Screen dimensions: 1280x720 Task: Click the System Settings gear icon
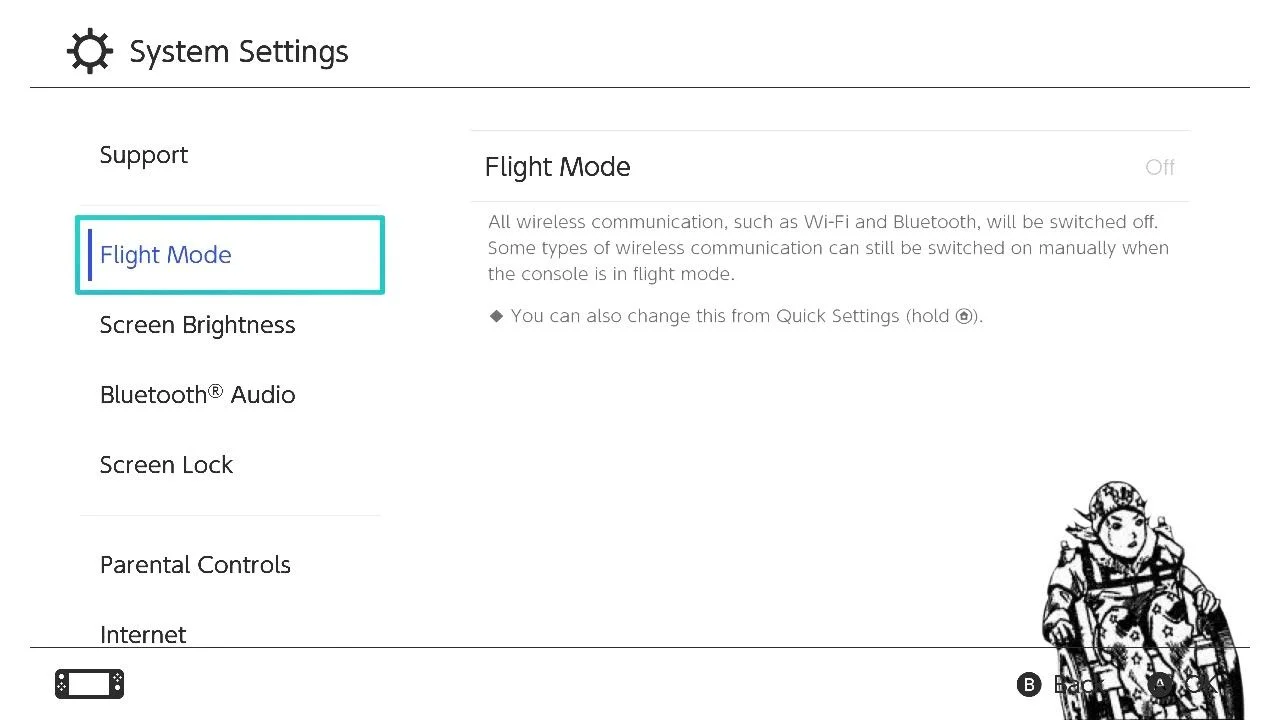point(89,52)
